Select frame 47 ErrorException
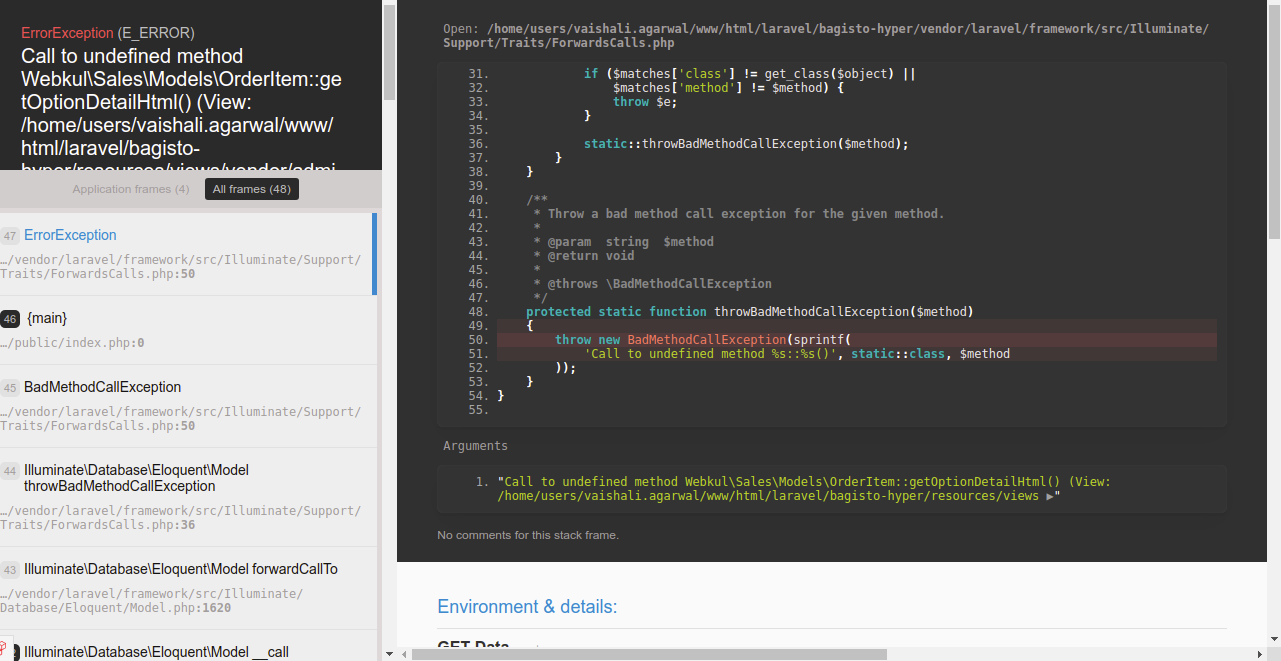This screenshot has width=1281, height=661. tap(187, 254)
